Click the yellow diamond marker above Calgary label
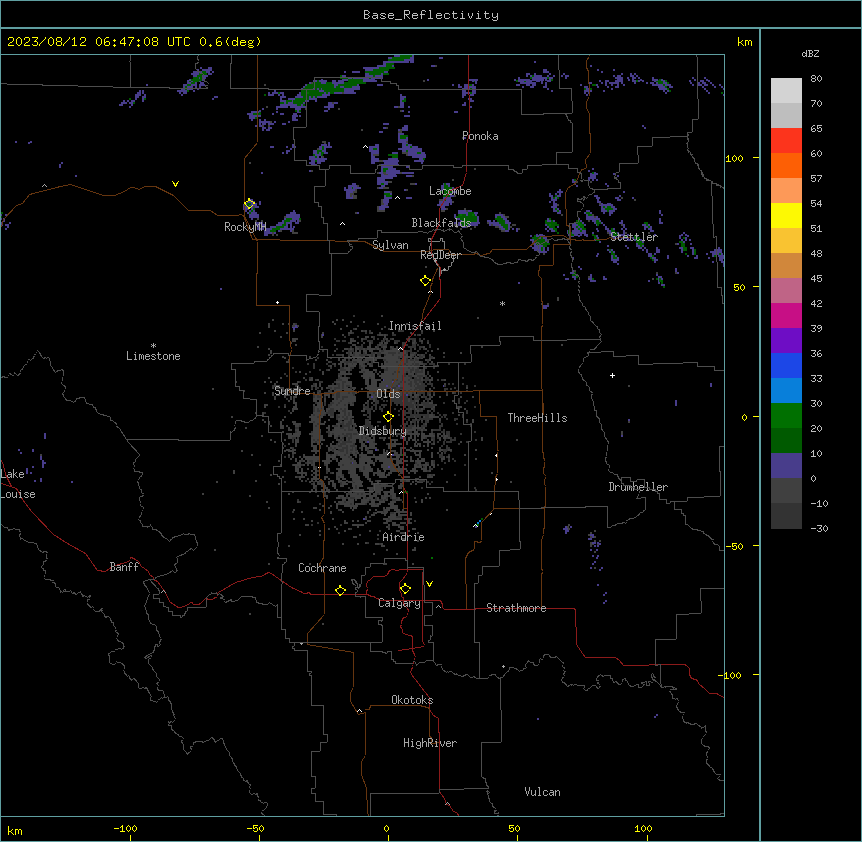This screenshot has height=842, width=862. tap(405, 589)
